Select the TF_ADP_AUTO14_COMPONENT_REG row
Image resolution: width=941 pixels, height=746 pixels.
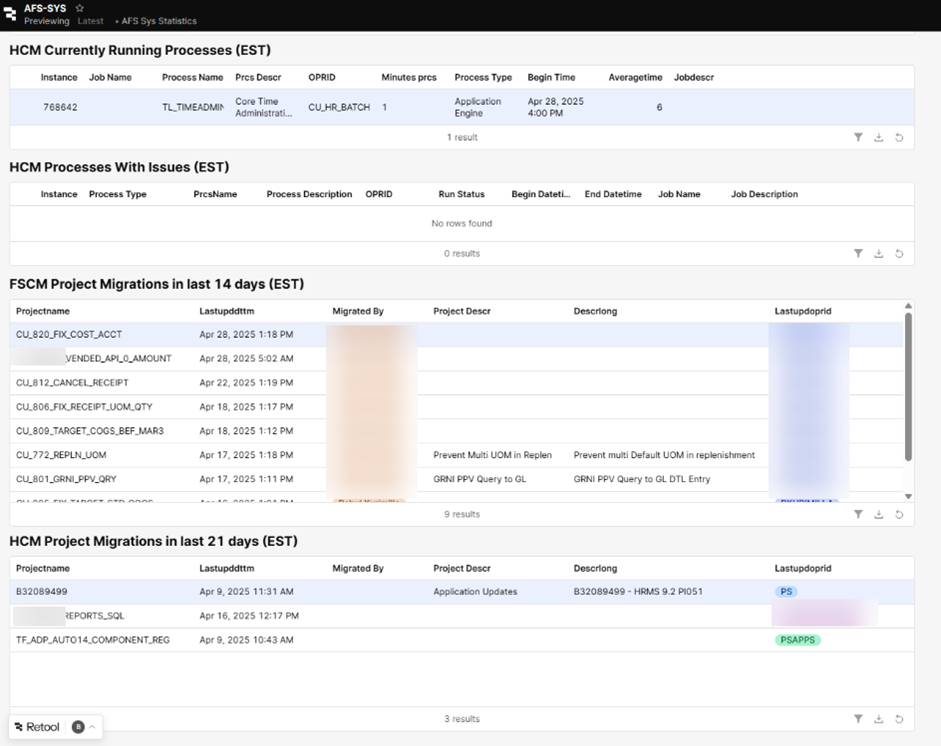[462, 640]
